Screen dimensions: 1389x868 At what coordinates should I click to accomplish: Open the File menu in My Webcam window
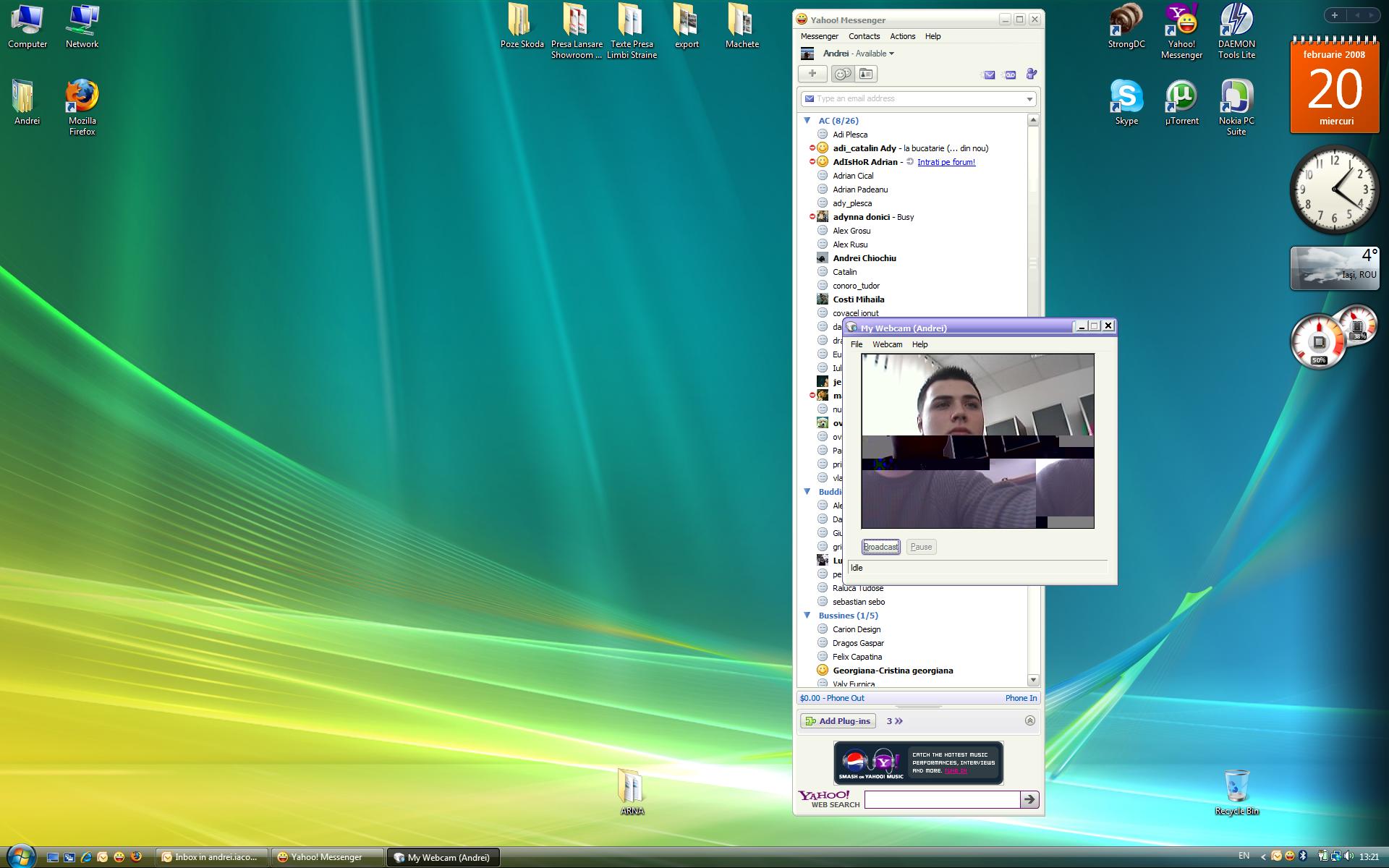[857, 344]
